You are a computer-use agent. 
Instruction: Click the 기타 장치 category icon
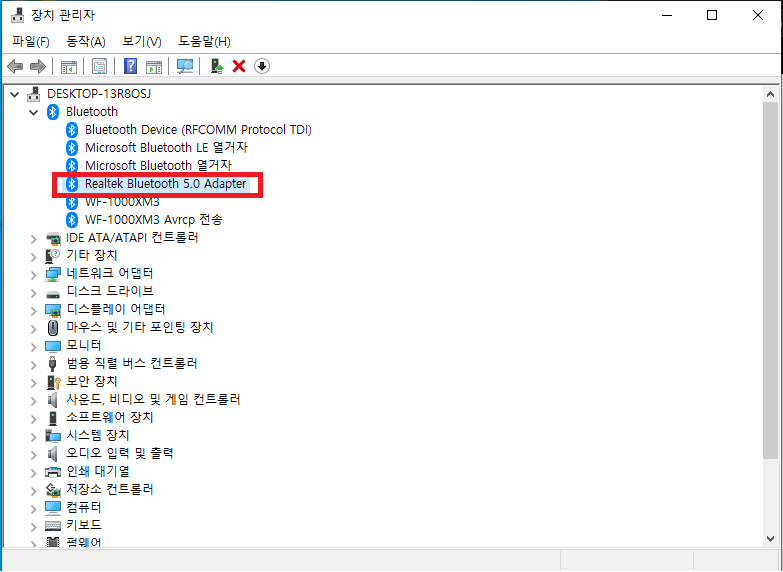click(52, 256)
